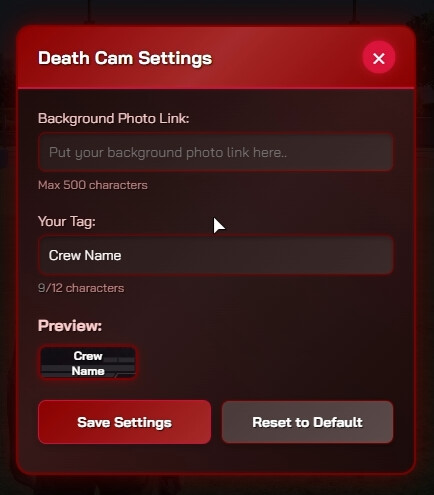
Task: Click the white X icon in red circle
Action: tap(379, 58)
